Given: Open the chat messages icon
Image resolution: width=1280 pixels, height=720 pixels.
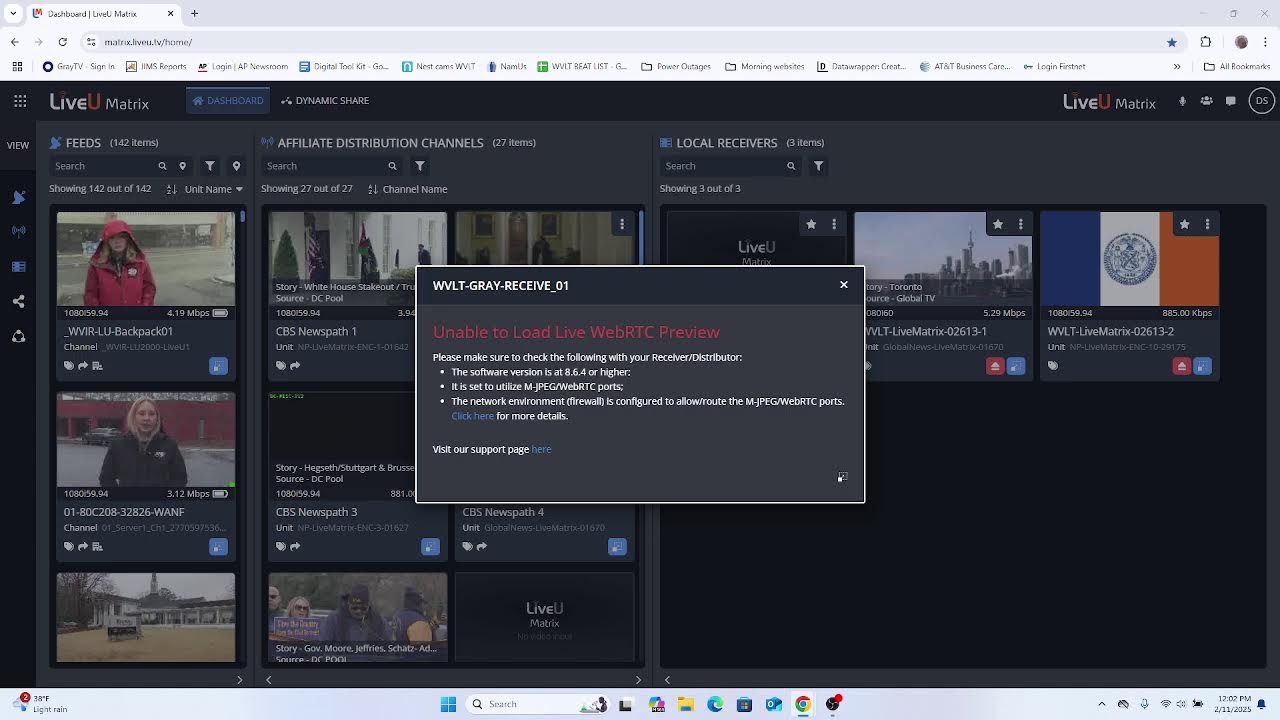Looking at the screenshot, I should point(1231,101).
